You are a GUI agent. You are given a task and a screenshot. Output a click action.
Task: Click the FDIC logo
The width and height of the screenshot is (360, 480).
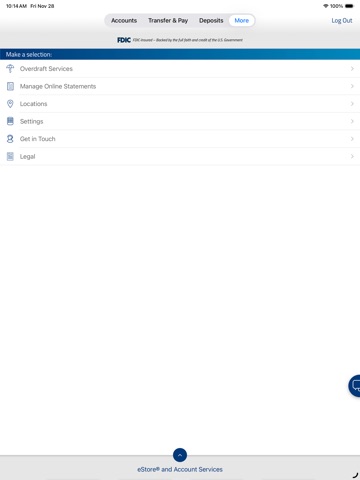[124, 40]
